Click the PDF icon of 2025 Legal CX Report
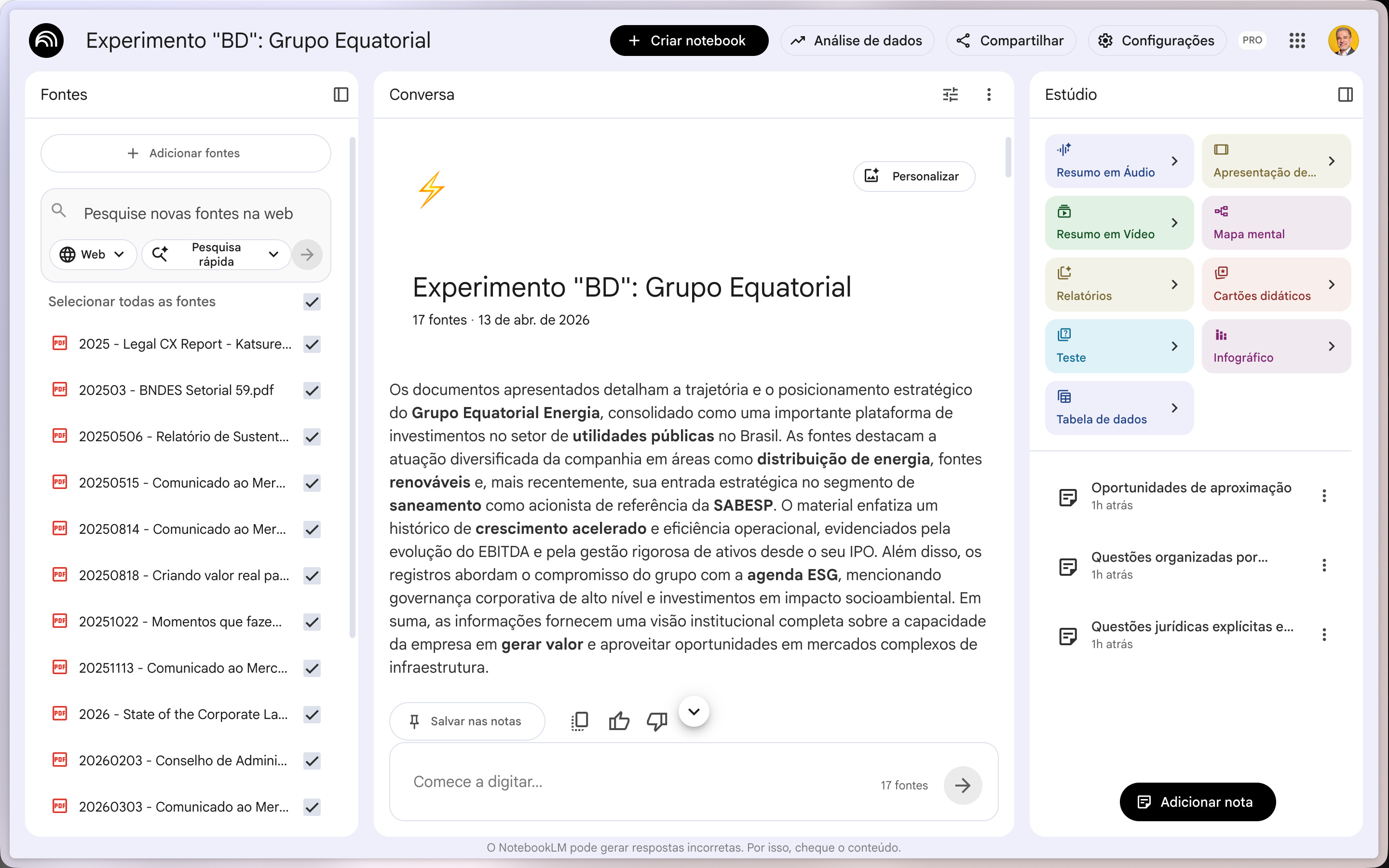 tap(60, 343)
